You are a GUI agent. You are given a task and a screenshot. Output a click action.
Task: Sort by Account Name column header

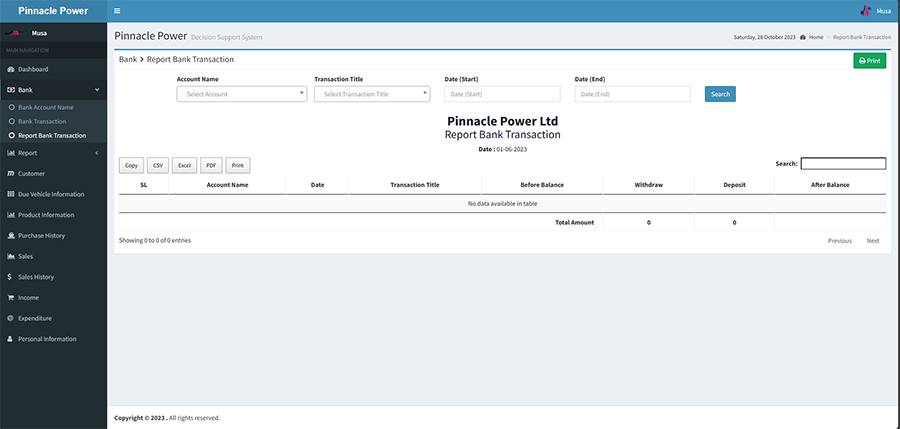(227, 185)
